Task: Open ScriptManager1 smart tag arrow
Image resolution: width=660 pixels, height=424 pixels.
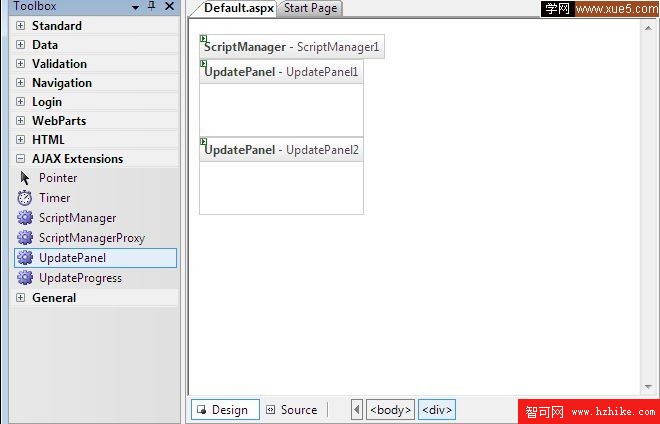Action: [x=203, y=39]
